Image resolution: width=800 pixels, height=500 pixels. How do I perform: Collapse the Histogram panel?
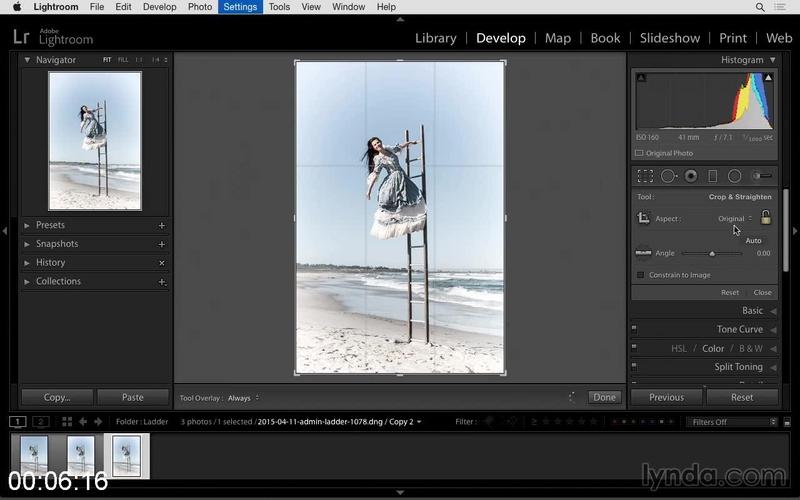click(773, 60)
